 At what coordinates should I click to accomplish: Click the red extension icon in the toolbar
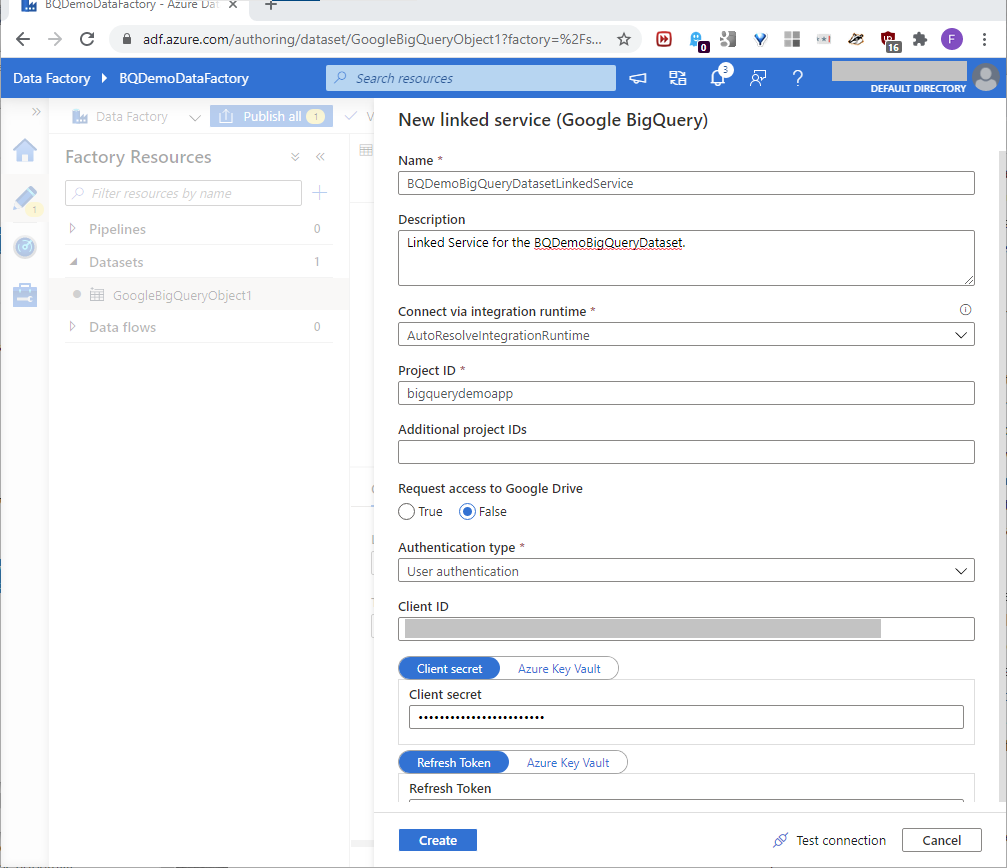[x=663, y=39]
